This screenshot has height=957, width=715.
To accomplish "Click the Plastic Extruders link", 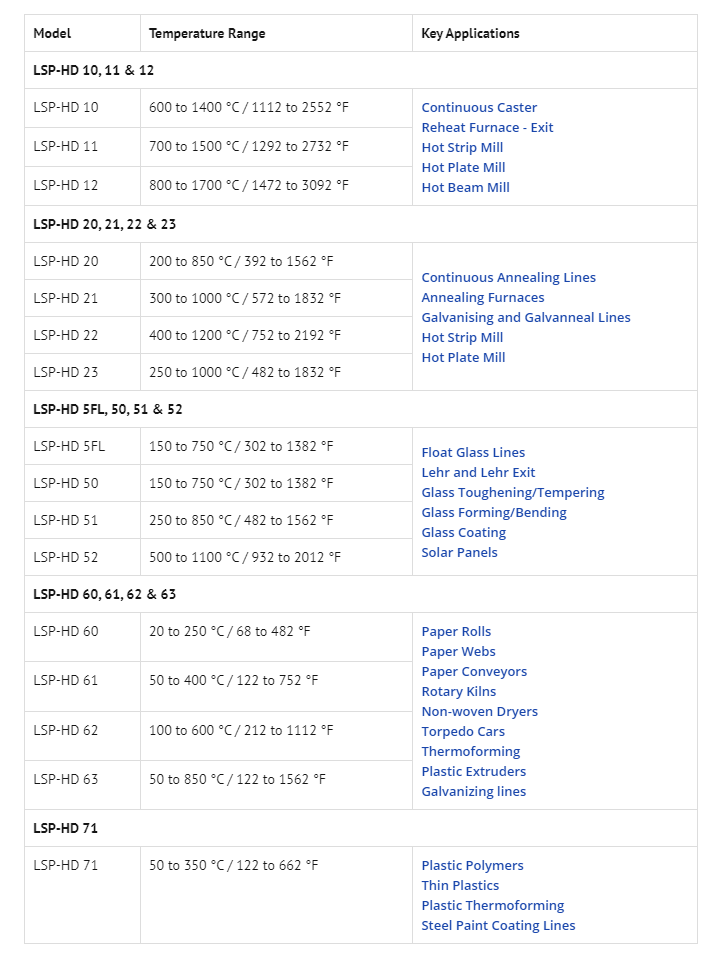I will [x=473, y=772].
